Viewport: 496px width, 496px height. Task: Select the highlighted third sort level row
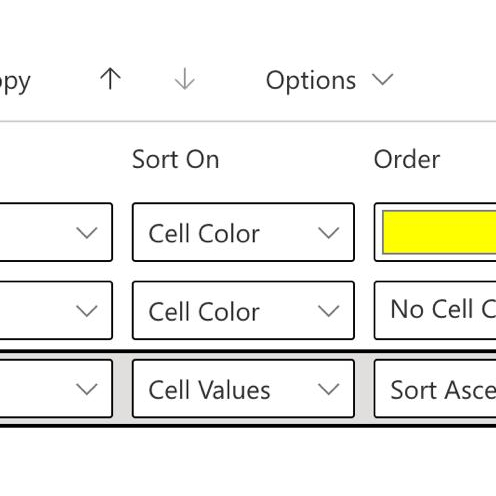tap(248, 389)
